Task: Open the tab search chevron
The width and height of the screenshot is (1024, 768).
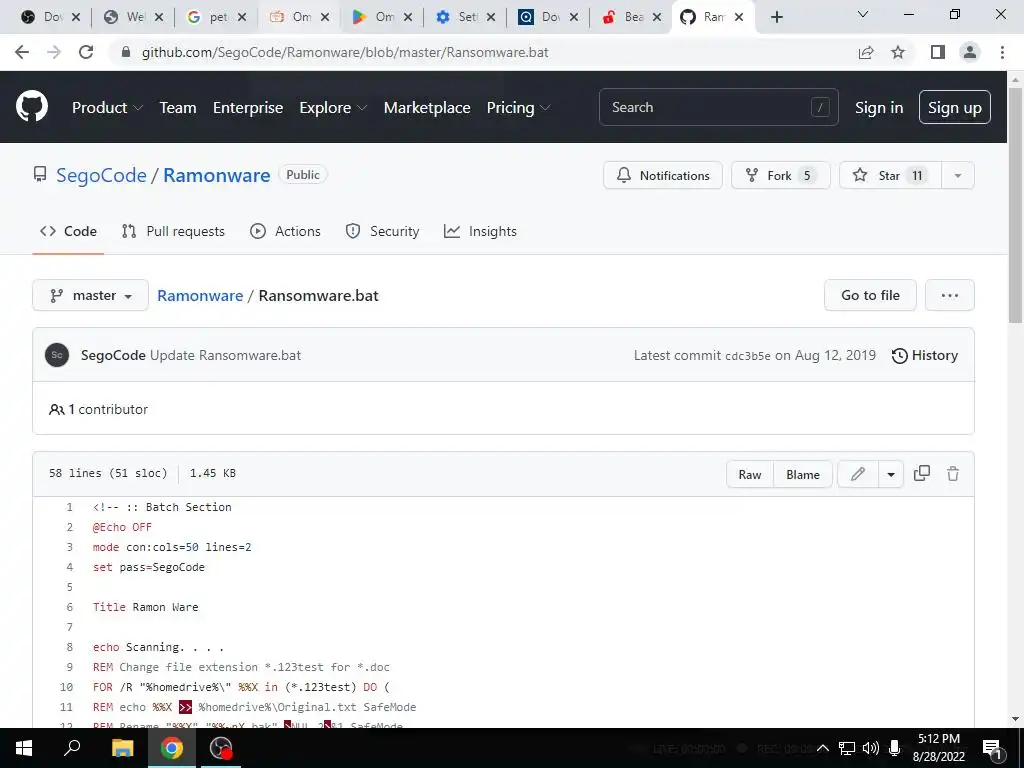Action: click(863, 14)
